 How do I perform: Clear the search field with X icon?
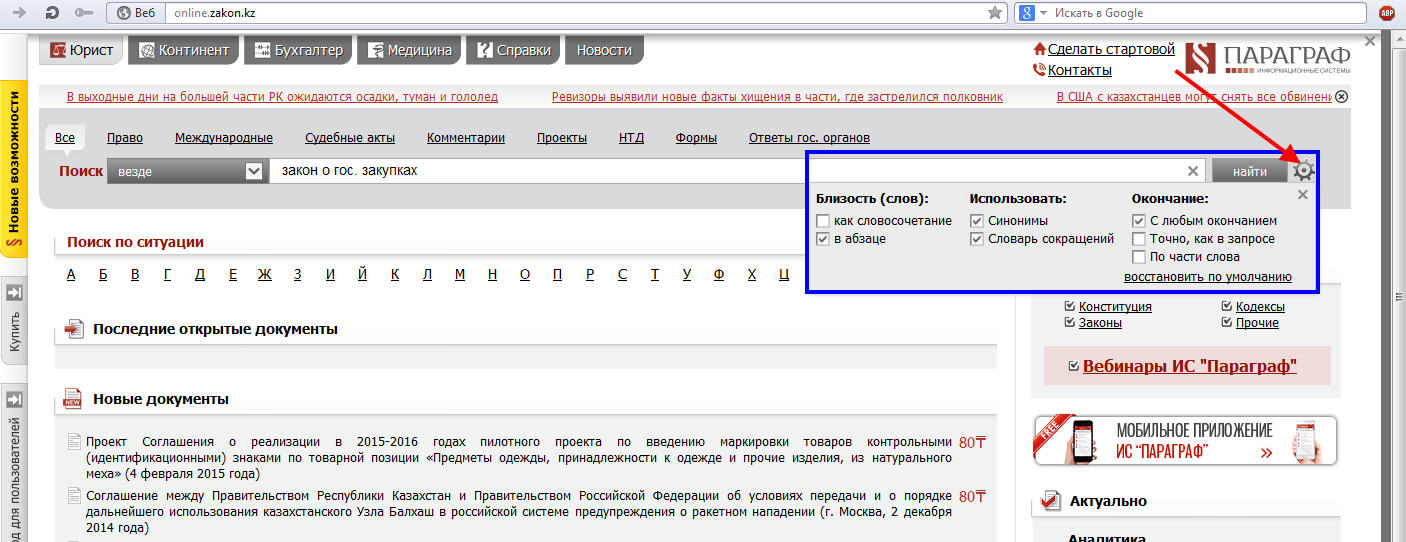(x=1192, y=171)
